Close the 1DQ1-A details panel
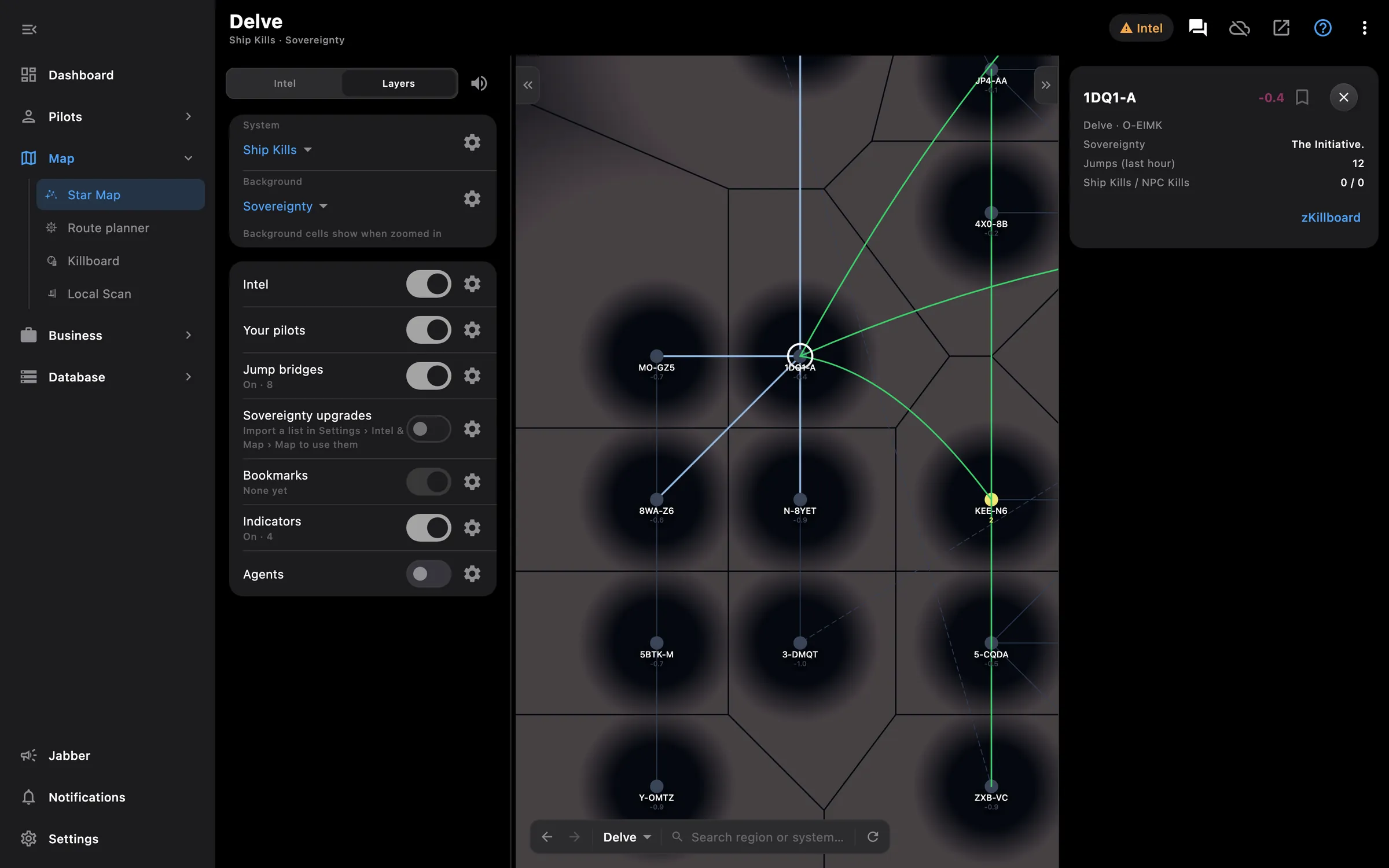Viewport: 1389px width, 868px height. coord(1343,97)
